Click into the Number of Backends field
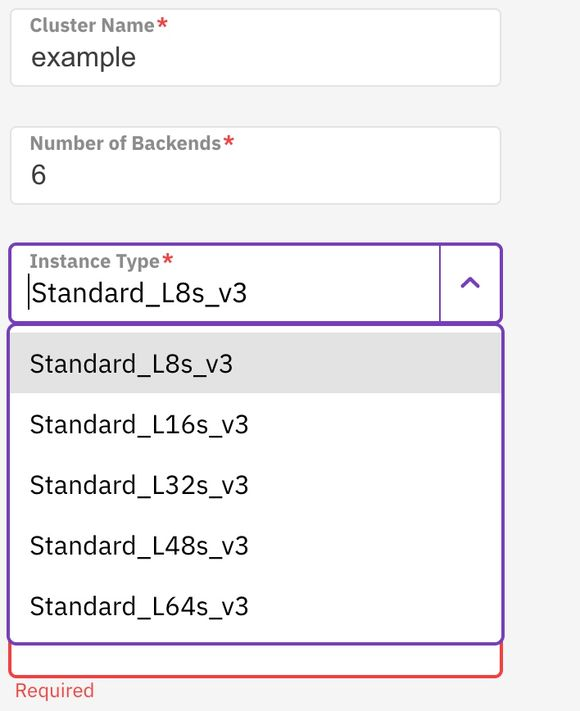 [255, 166]
